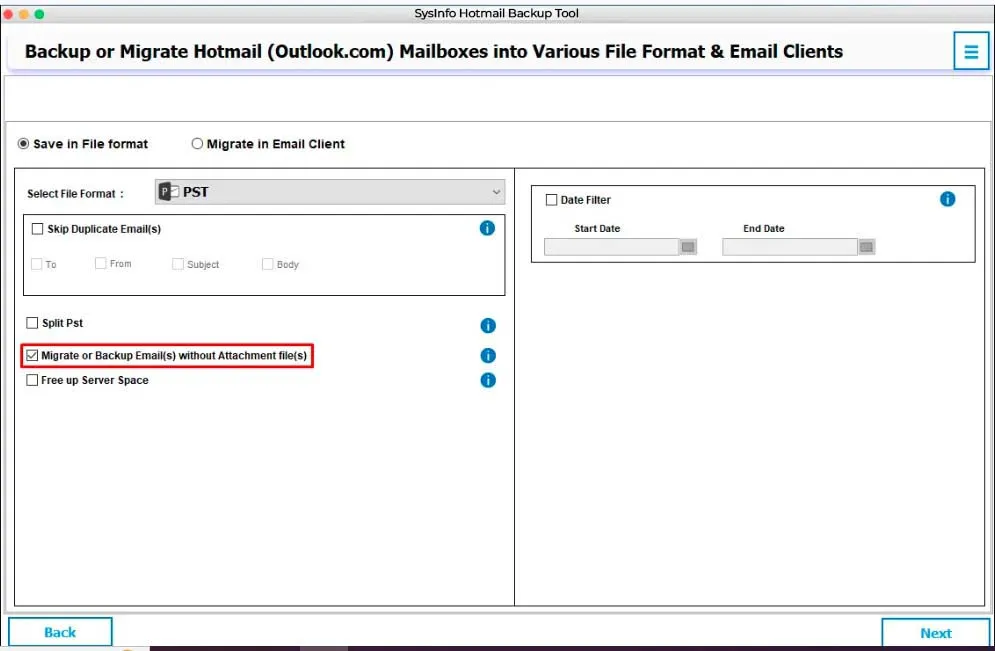Enable Free up Server Space checkbox
995x651 pixels.
pyautogui.click(x=32, y=380)
